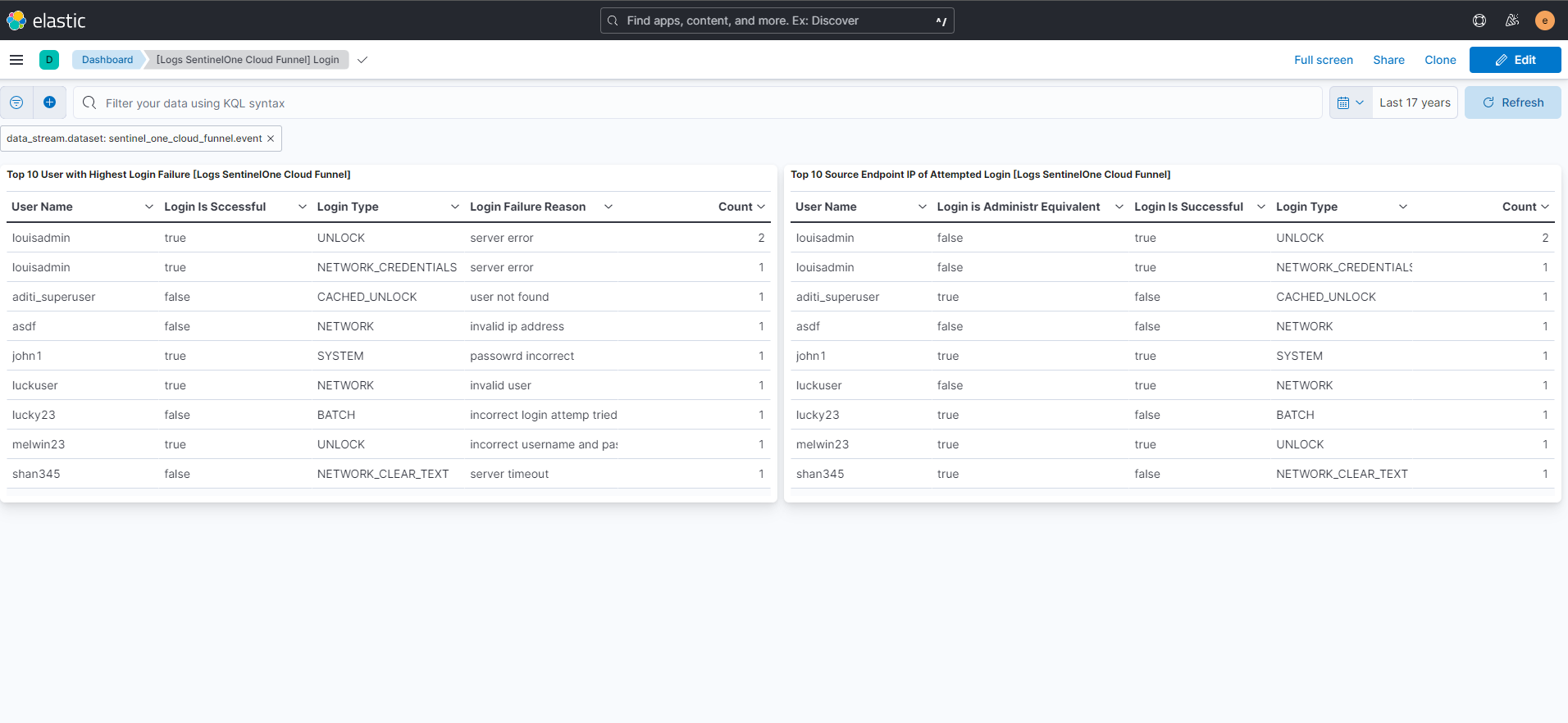Click the D space selector icon
This screenshot has width=1568, height=723.
49,60
